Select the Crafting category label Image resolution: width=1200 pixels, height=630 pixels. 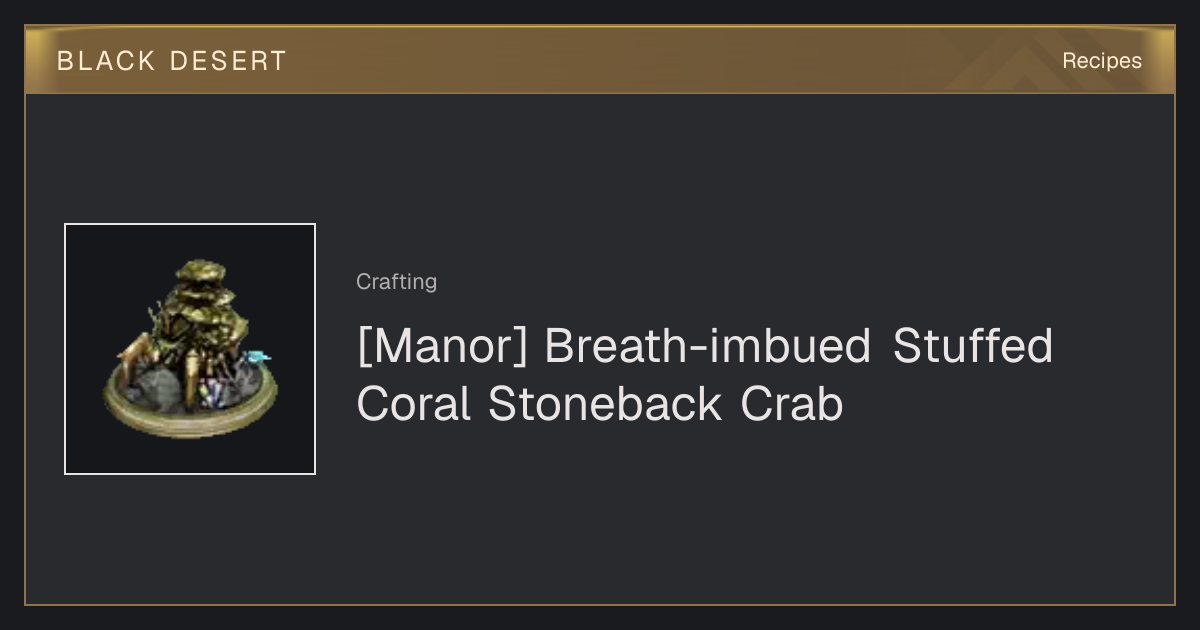point(396,282)
